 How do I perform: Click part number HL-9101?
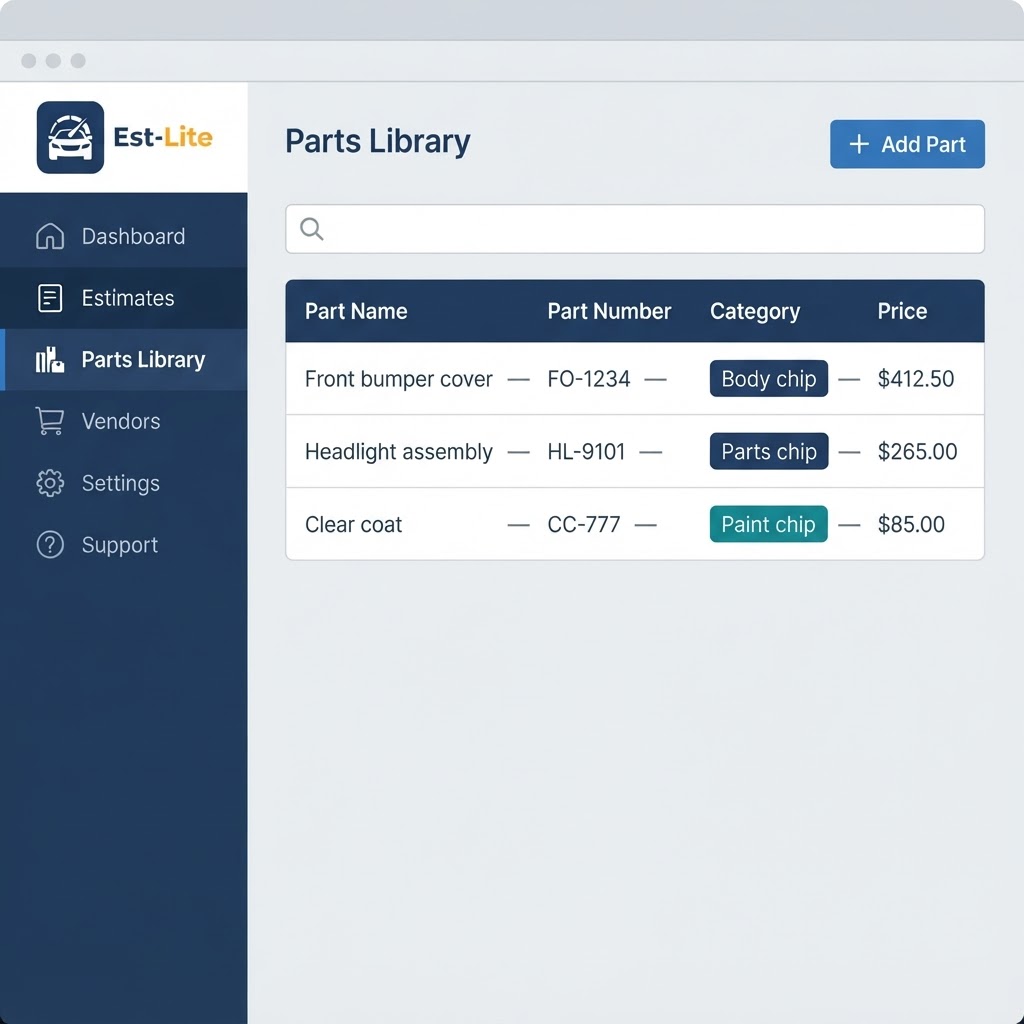tap(586, 451)
